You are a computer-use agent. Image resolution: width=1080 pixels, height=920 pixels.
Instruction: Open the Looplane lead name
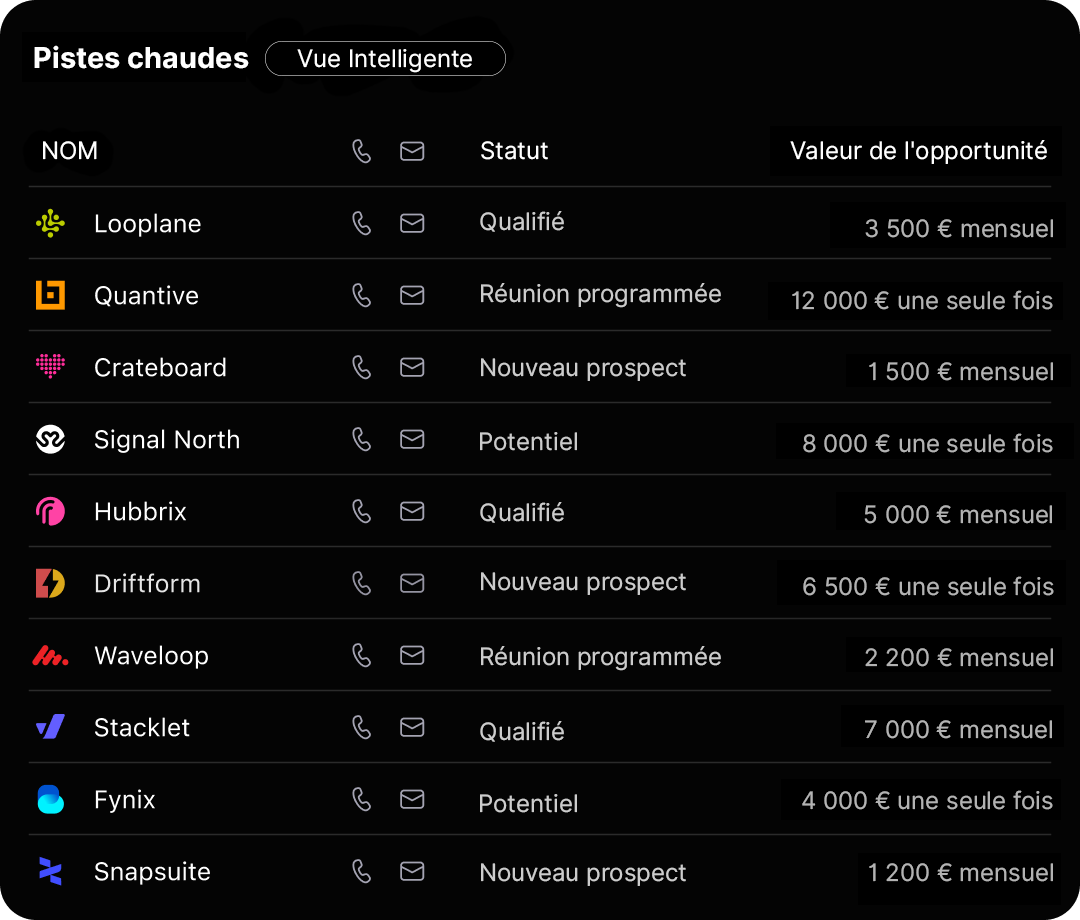coord(147,224)
